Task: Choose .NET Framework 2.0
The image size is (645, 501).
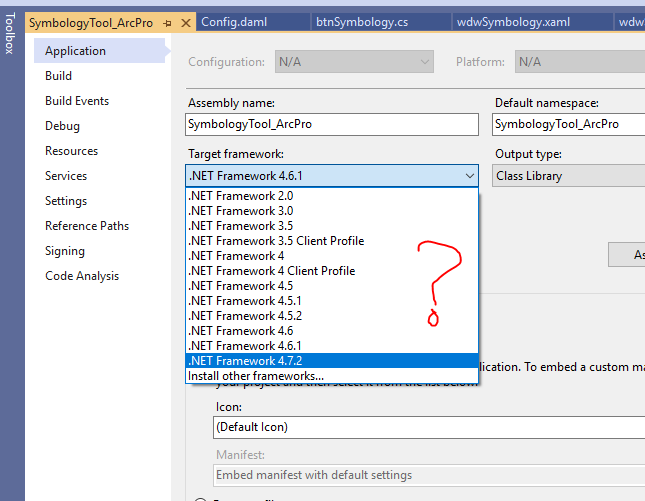Action: 332,196
